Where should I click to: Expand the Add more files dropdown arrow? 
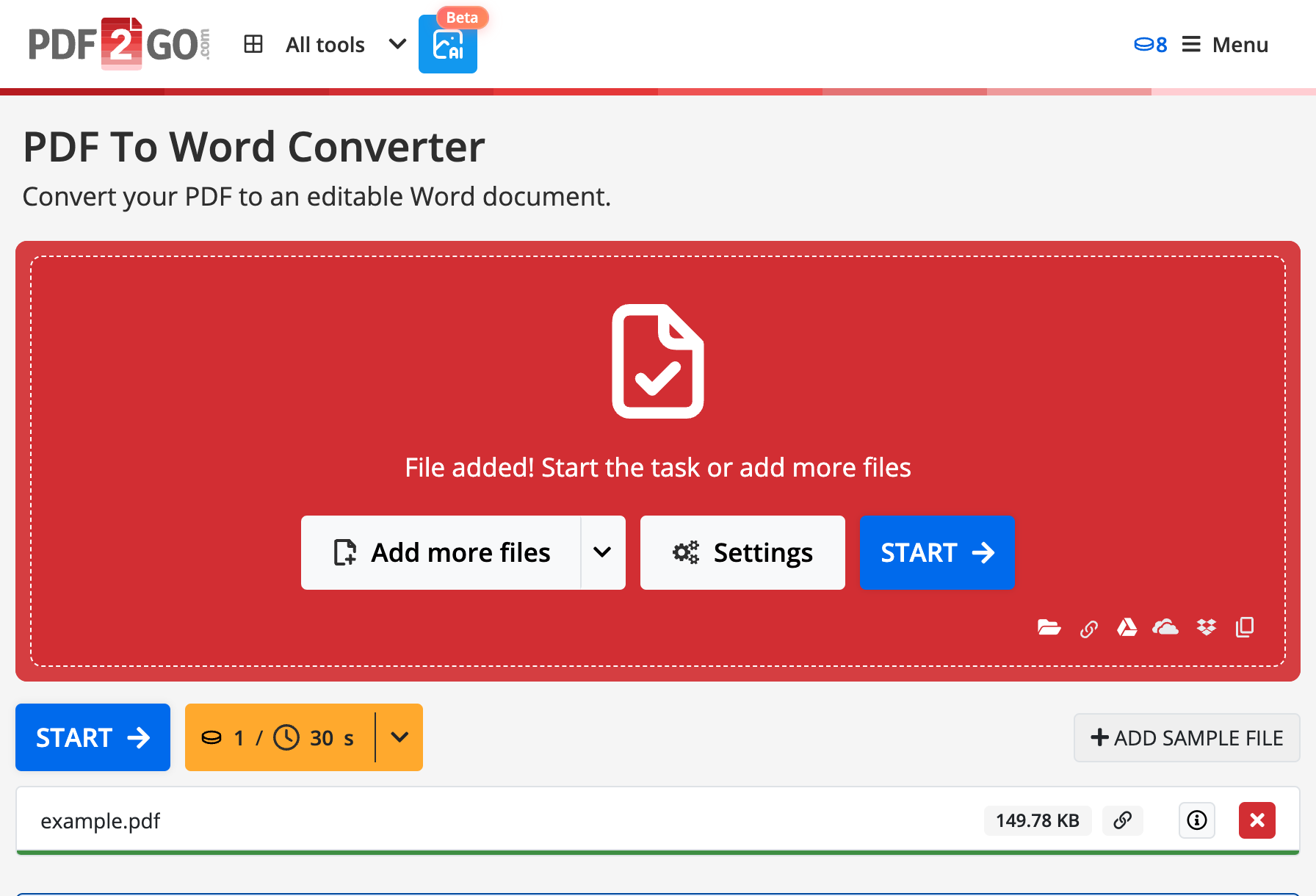point(602,552)
